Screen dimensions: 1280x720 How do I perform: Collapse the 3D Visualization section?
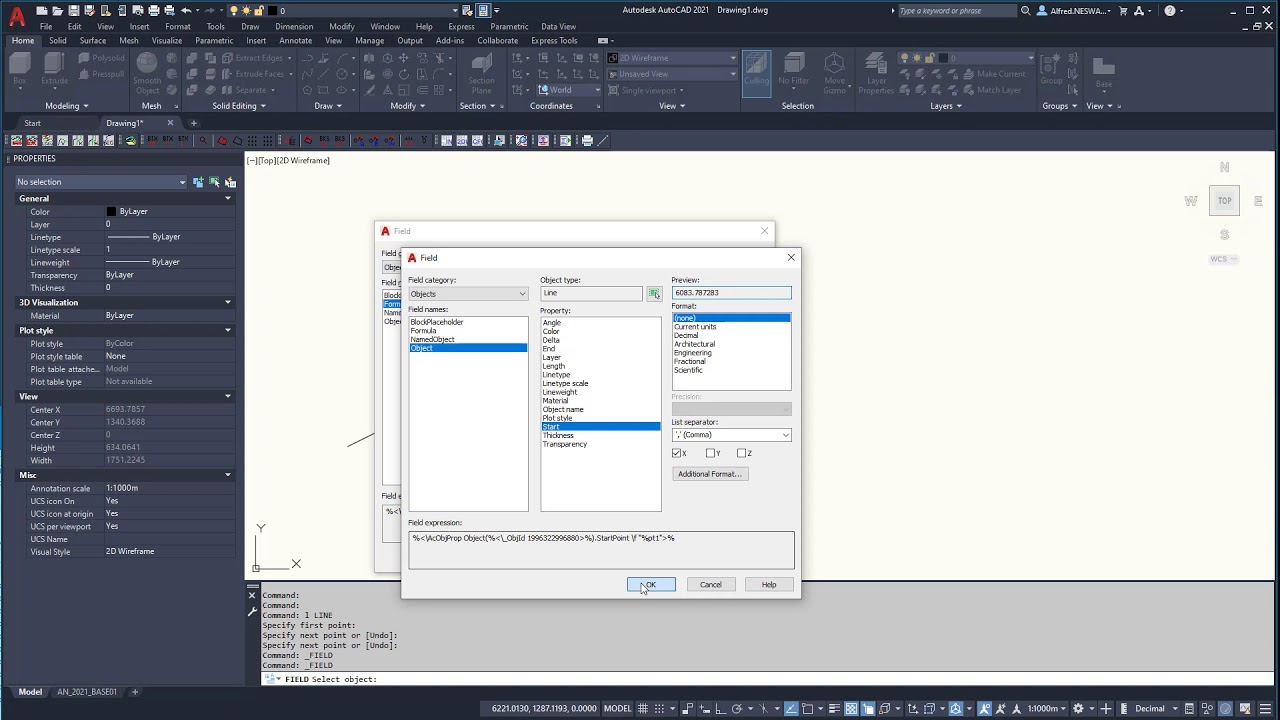point(228,302)
